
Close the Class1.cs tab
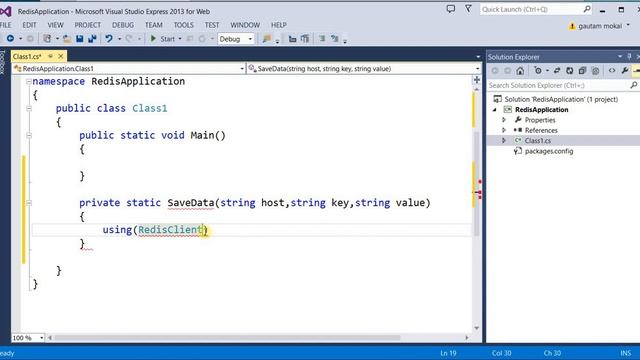coord(61,56)
